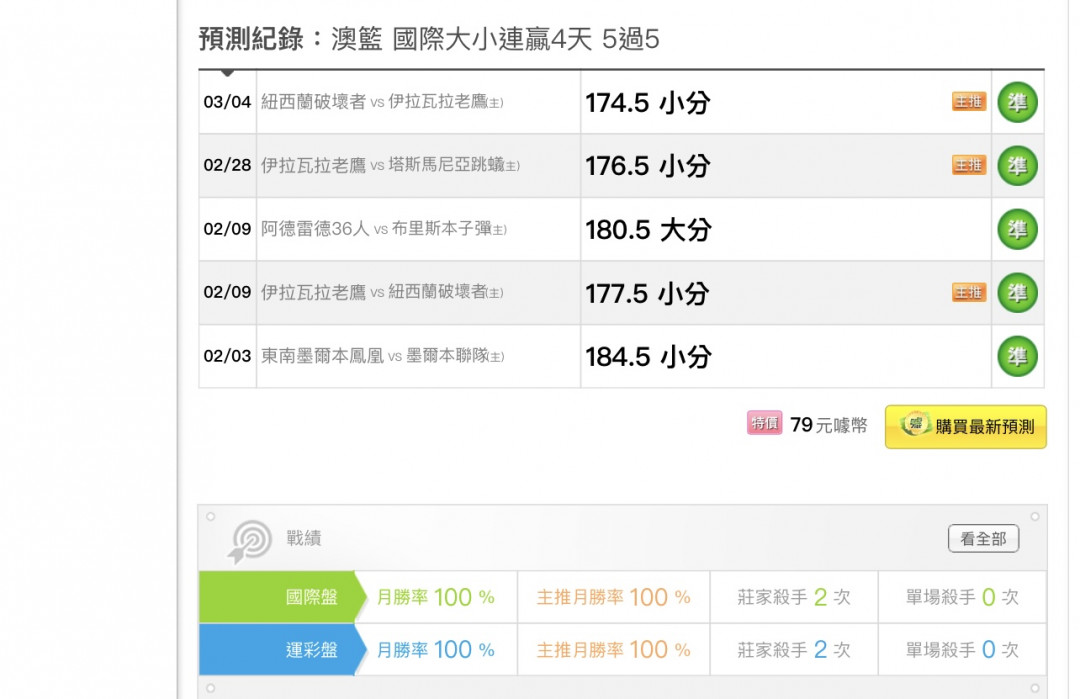Viewport: 1080px width, 699px height.
Task: Click the 79 元噱幣 price
Action: (829, 425)
